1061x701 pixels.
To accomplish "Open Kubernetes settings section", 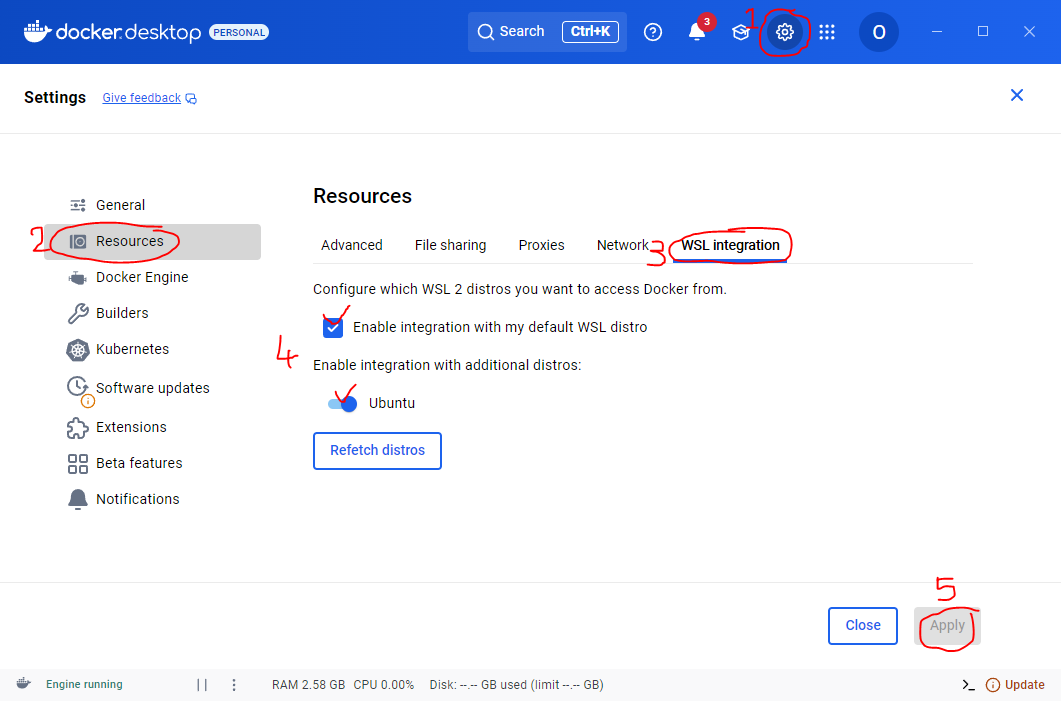I will click(152, 349).
